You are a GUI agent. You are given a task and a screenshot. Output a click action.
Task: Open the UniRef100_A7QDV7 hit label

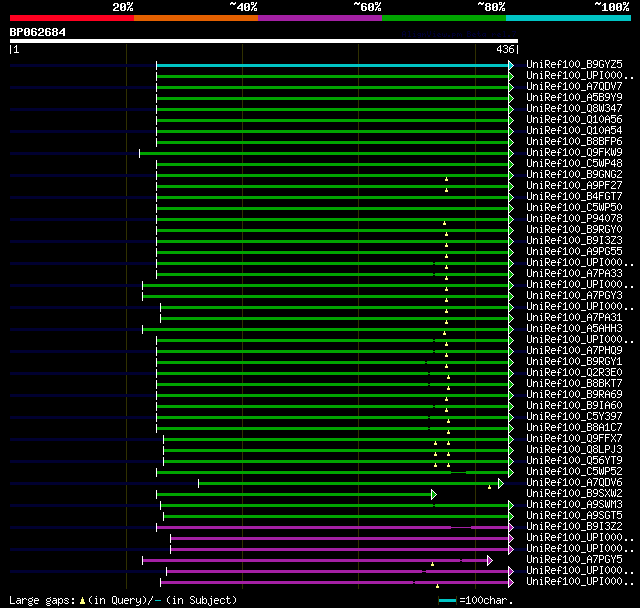[574, 87]
